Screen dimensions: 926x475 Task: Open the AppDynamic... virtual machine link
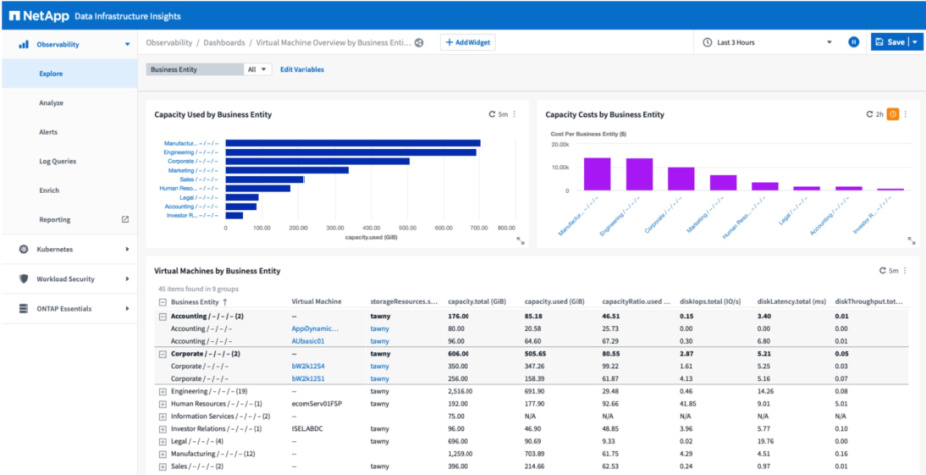[315, 328]
